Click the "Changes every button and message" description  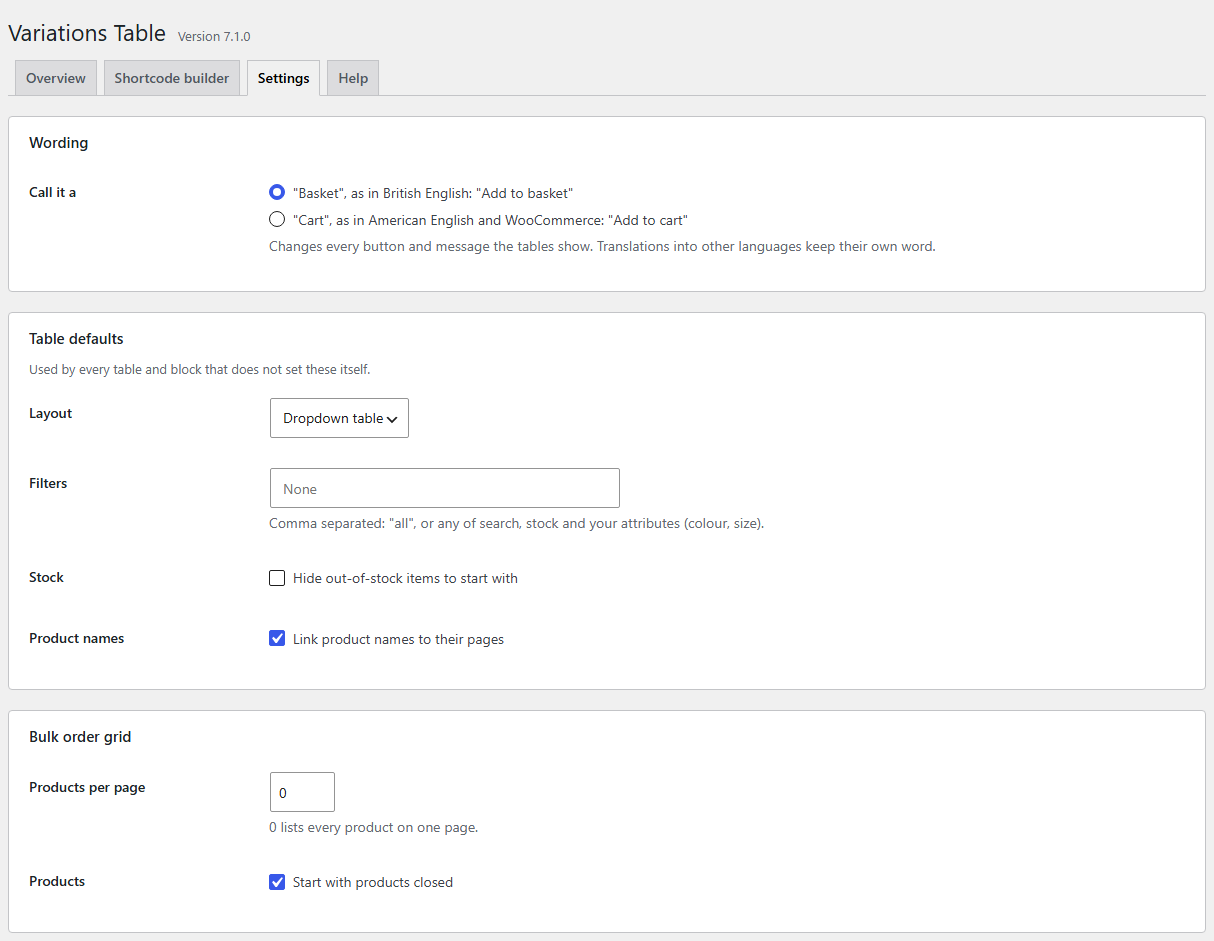tap(602, 246)
